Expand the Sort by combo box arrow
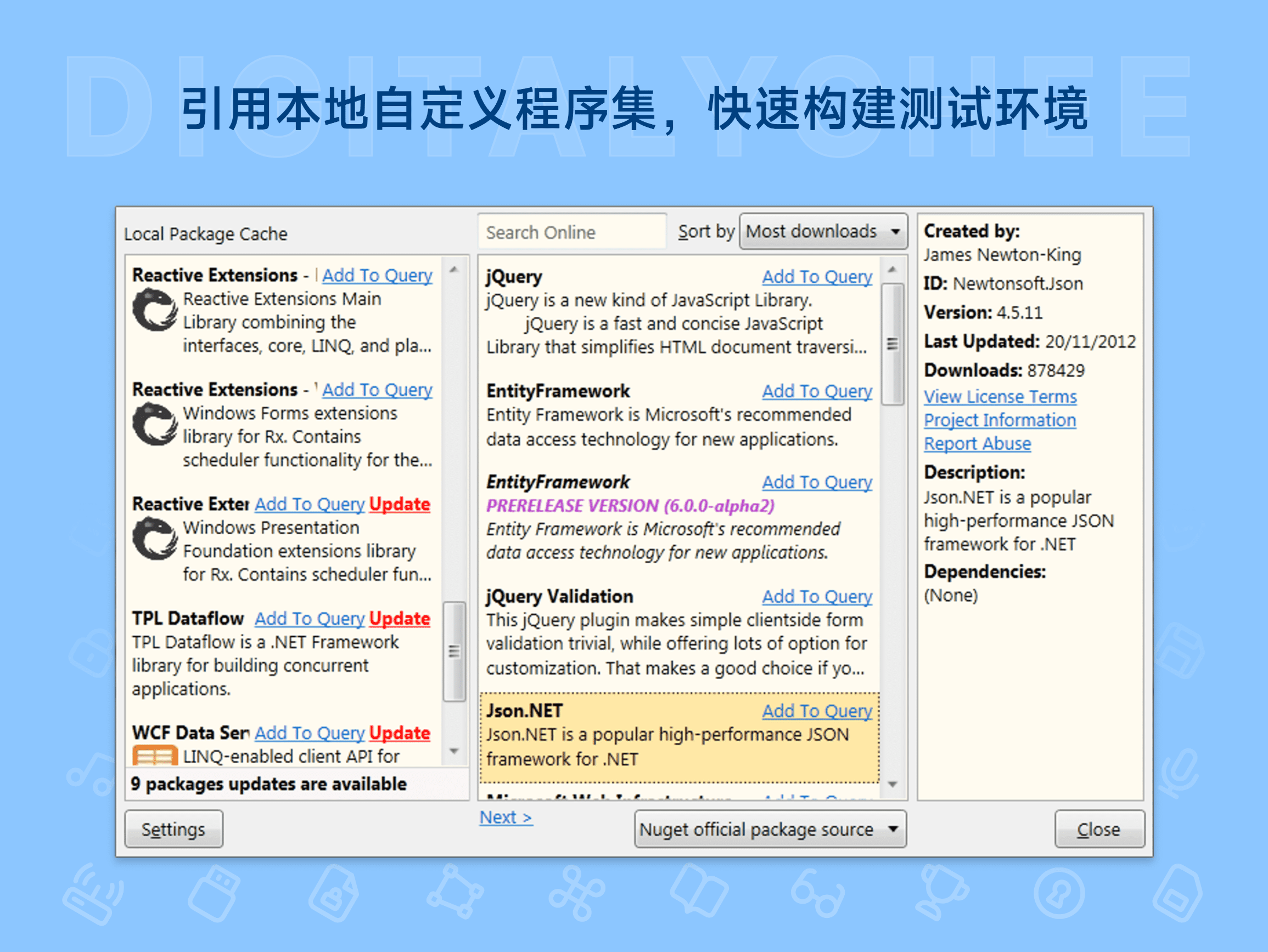The height and width of the screenshot is (952, 1268). 895,232
